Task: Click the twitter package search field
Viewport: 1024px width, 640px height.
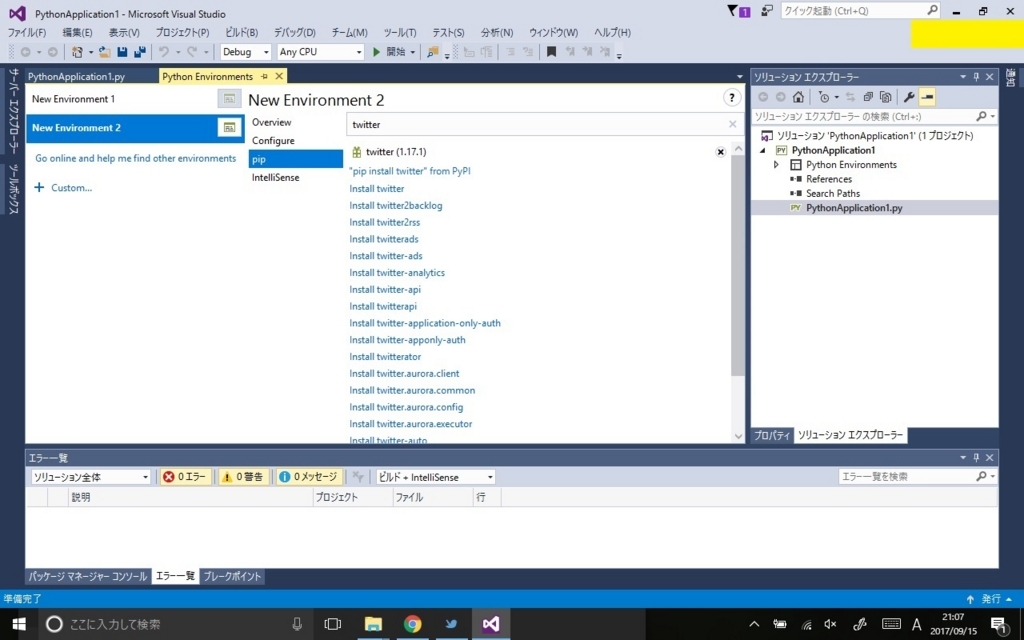Action: [537, 124]
